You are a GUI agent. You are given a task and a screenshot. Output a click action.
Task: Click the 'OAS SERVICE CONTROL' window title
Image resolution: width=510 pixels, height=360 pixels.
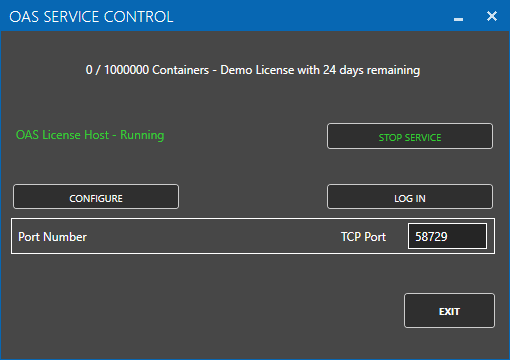pos(91,17)
